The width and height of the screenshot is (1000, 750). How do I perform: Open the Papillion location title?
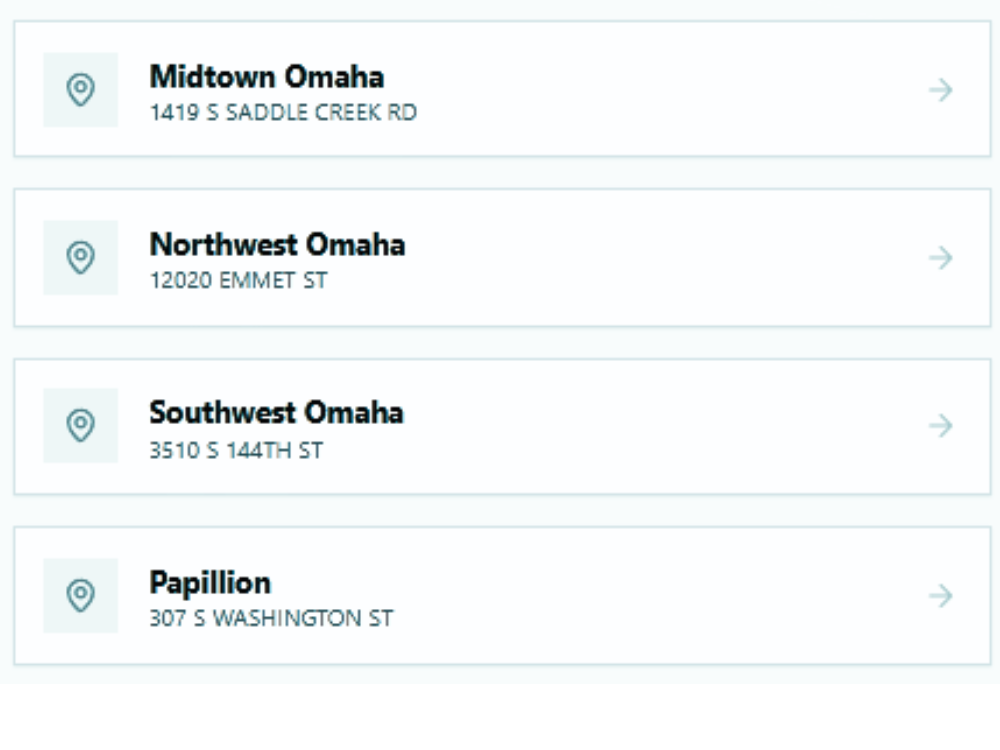coord(210,582)
